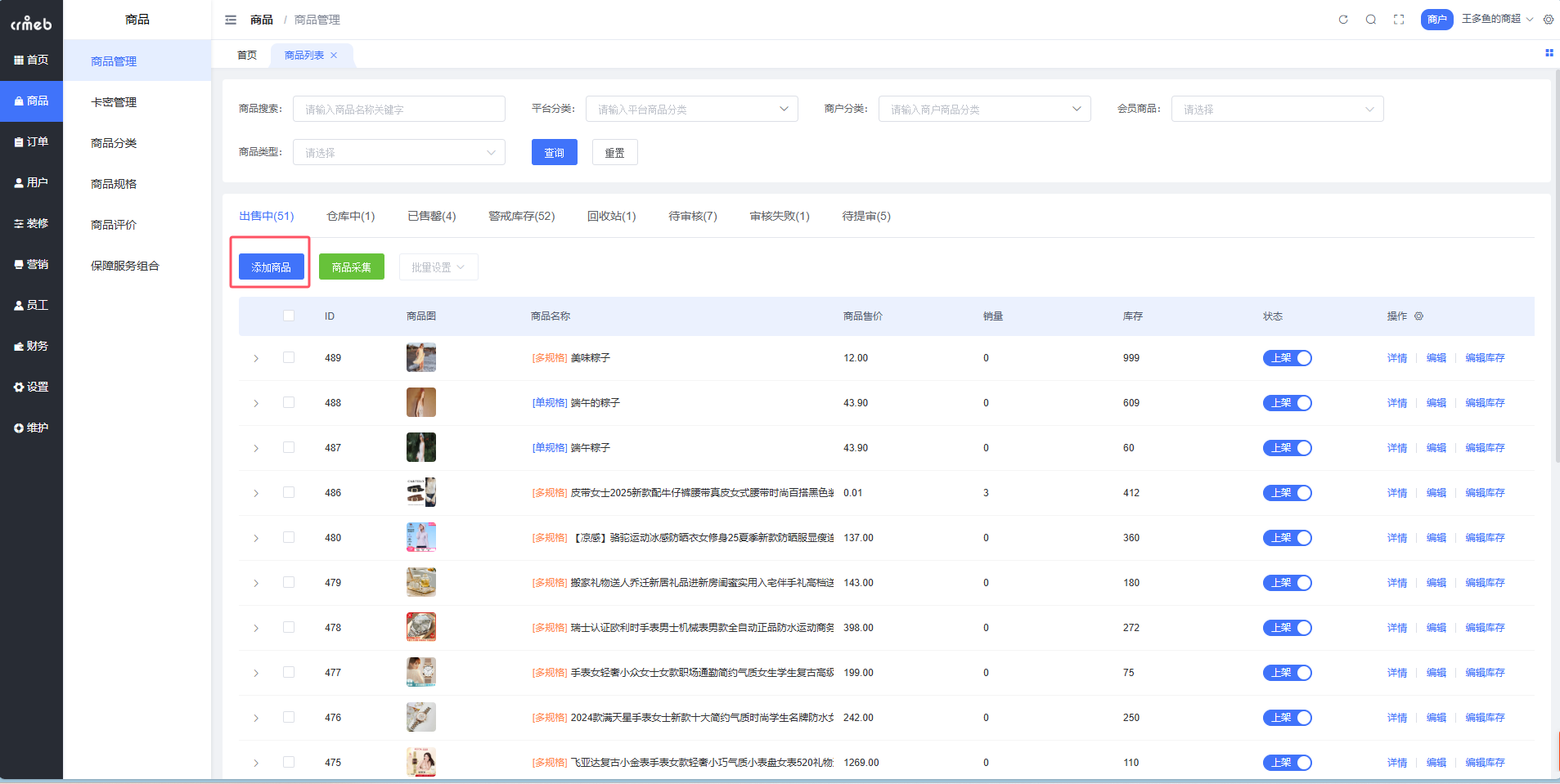Click 编辑库存 link for product 480
The height and width of the screenshot is (784, 1560).
point(1485,538)
